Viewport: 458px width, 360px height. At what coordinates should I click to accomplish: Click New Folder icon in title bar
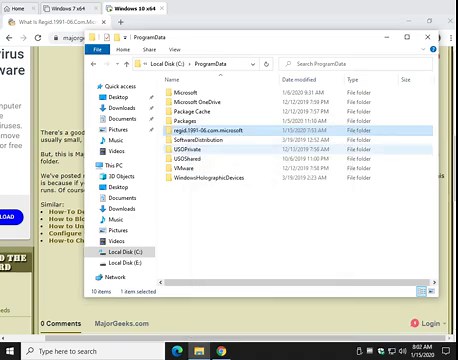tap(117, 37)
